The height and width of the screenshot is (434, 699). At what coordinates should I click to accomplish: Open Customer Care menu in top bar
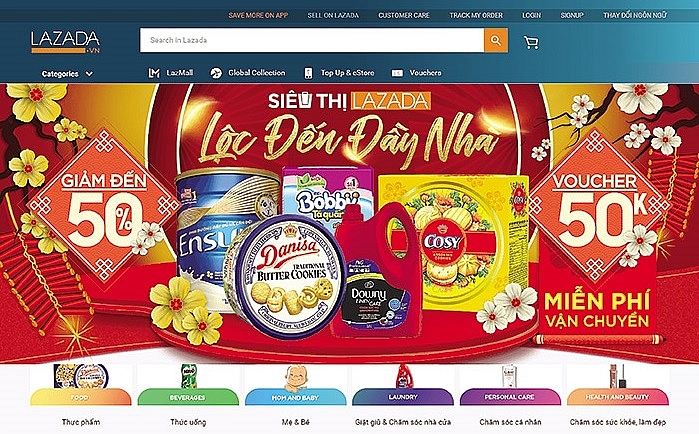(404, 15)
